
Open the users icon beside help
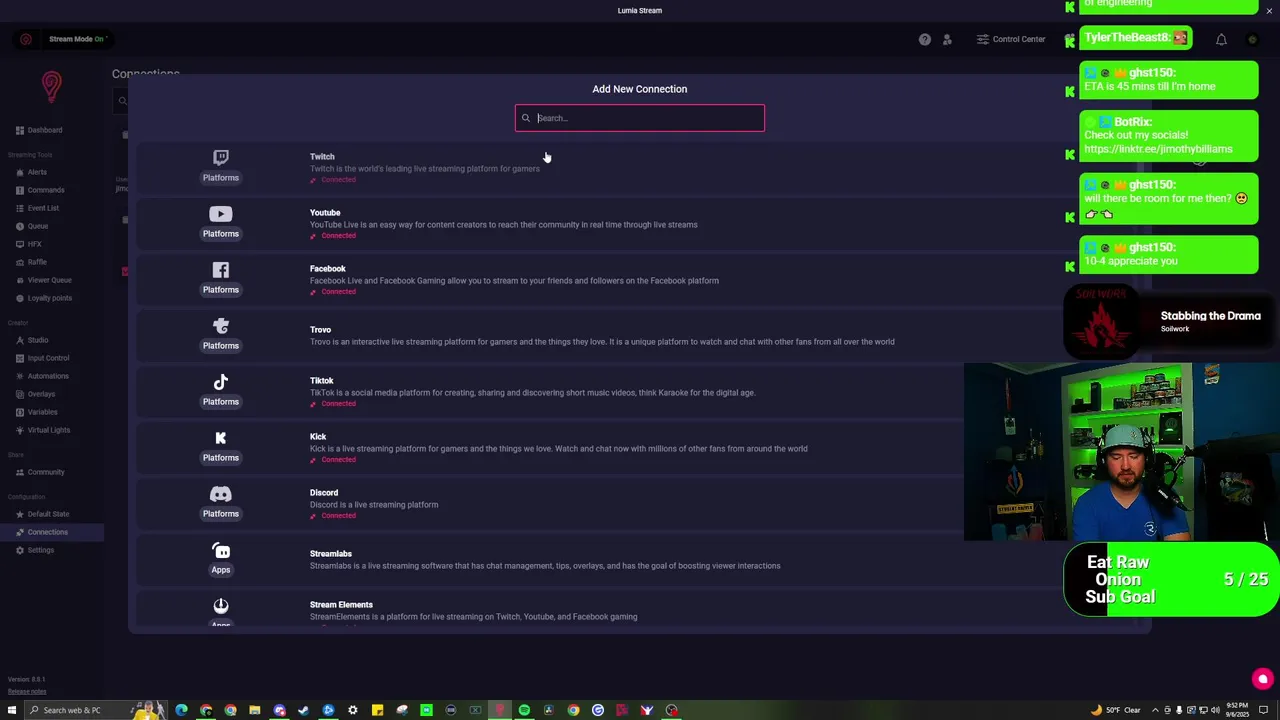(947, 39)
